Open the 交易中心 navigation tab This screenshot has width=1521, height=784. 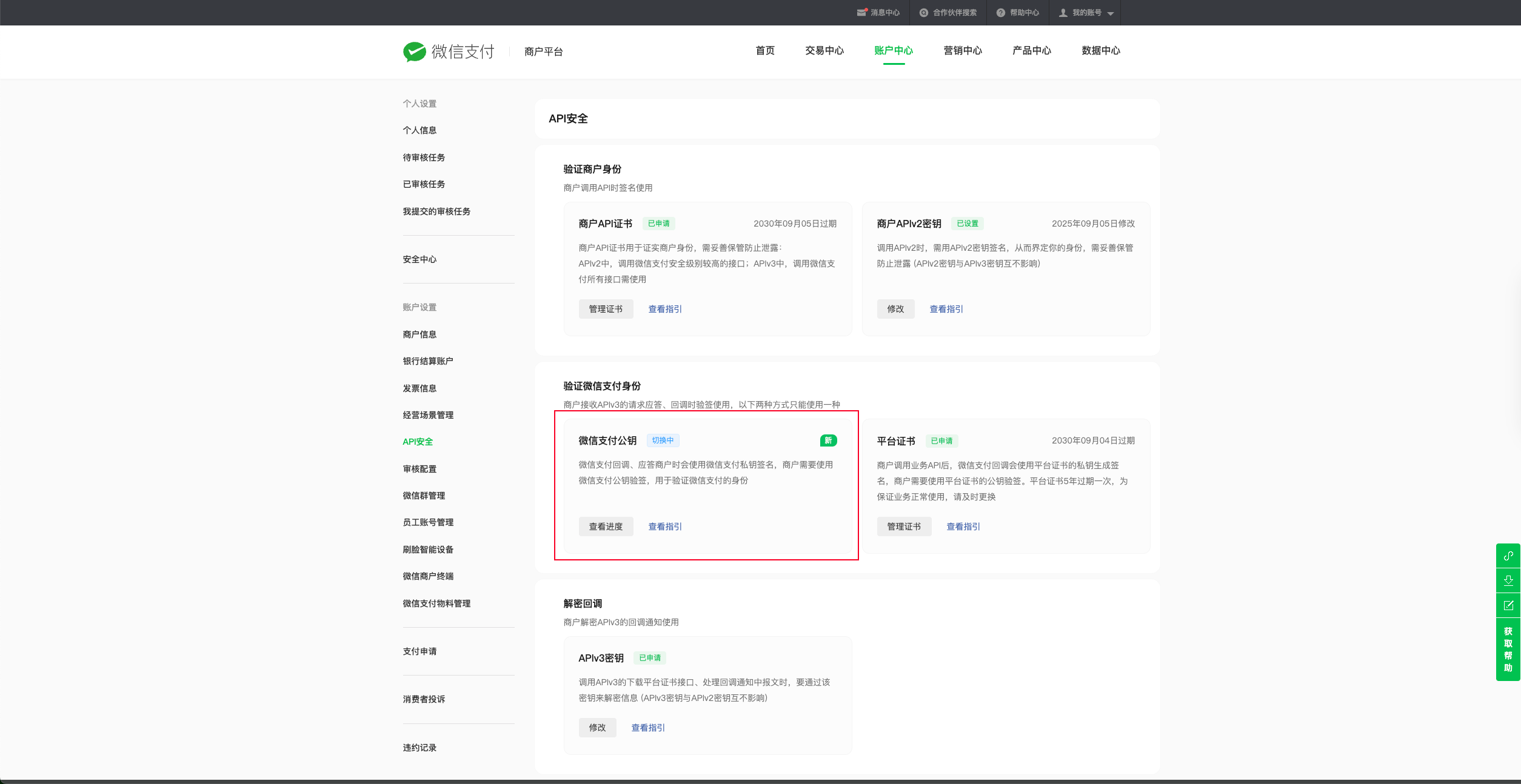824,50
